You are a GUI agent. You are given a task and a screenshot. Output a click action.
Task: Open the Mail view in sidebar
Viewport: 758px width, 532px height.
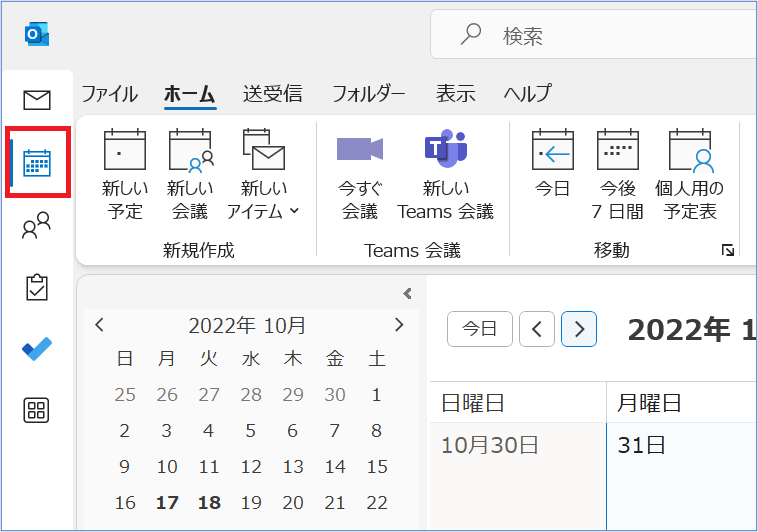pos(37,99)
